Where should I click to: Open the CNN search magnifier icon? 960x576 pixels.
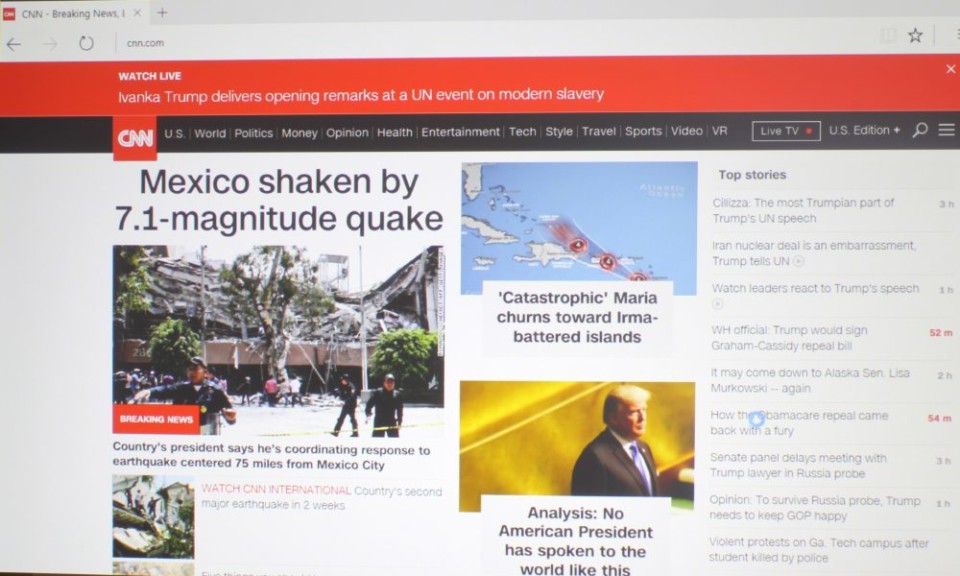(920, 130)
